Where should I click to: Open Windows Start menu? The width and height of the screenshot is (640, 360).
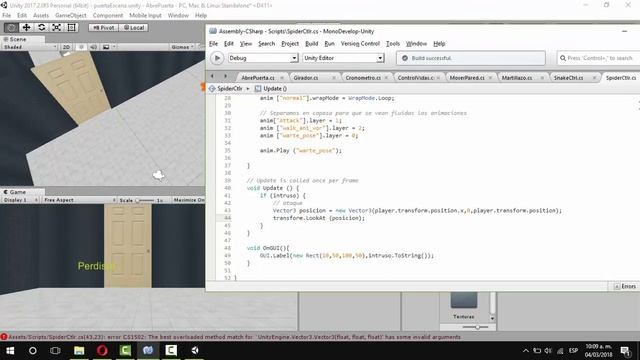pos(10,351)
